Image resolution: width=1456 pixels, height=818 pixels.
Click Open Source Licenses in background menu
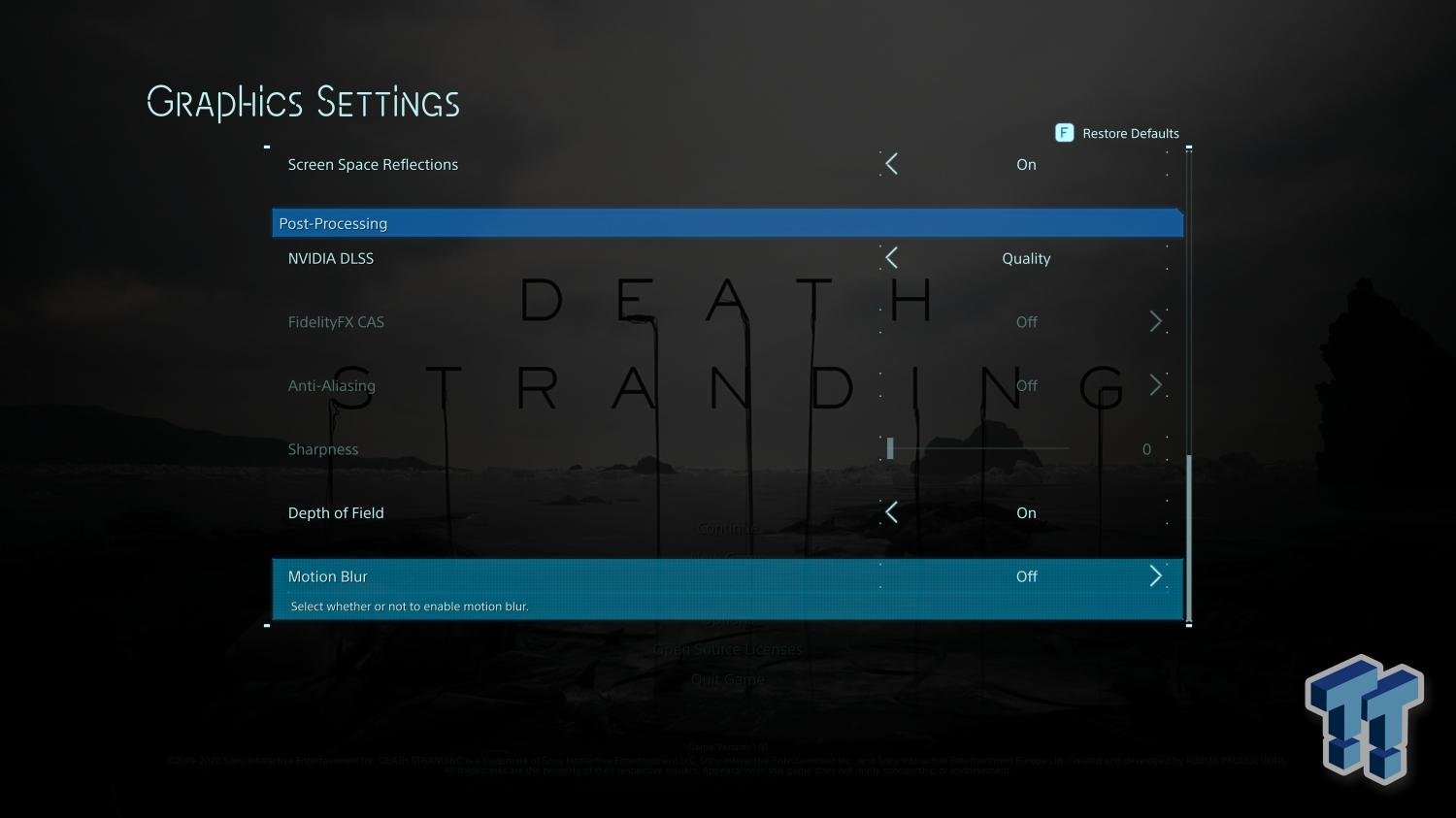pyautogui.click(x=727, y=649)
